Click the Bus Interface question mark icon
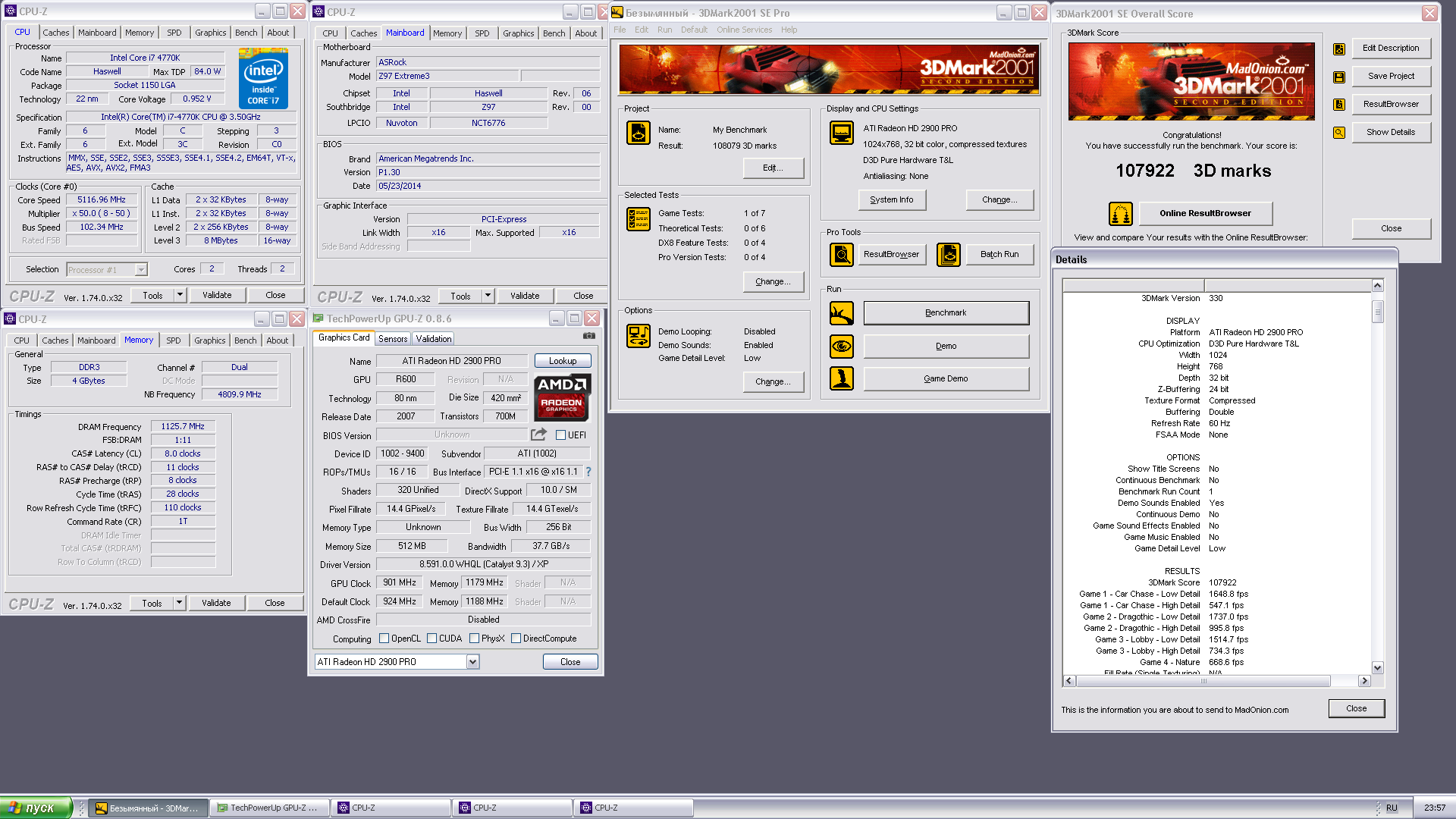Image resolution: width=1456 pixels, height=819 pixels. click(x=588, y=472)
